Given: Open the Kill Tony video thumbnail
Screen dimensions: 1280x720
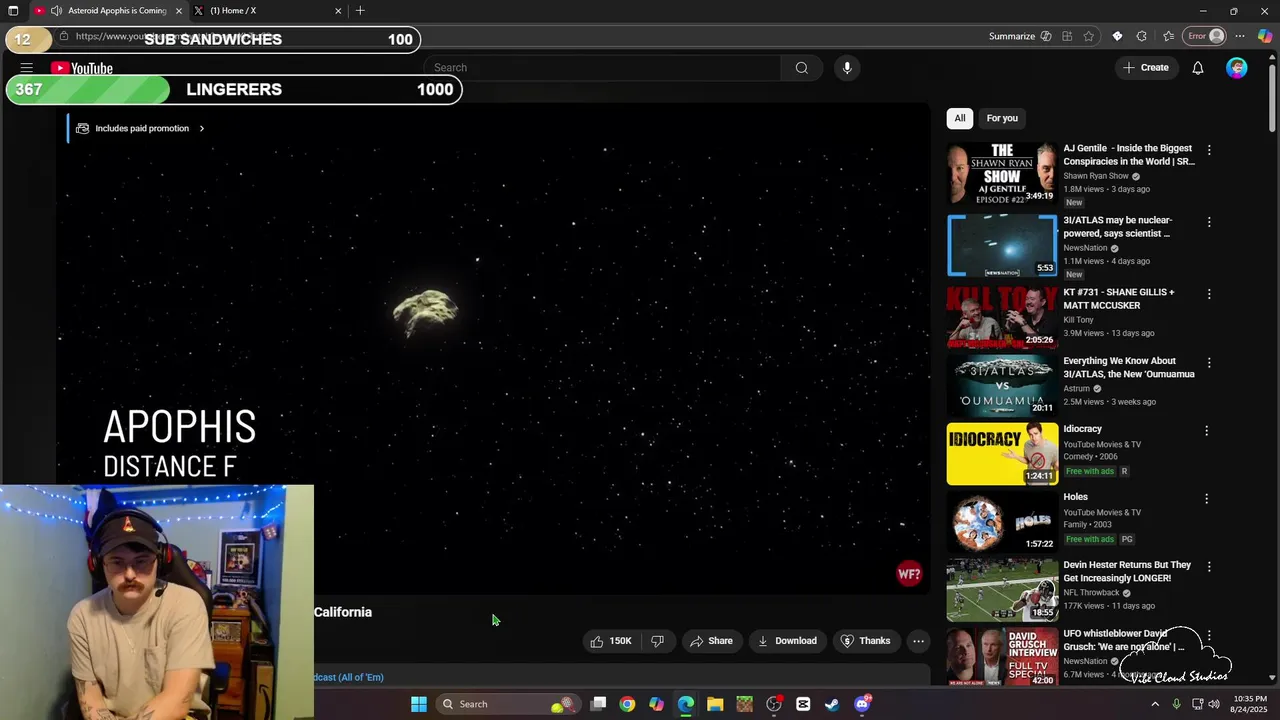Looking at the screenshot, I should [1002, 317].
